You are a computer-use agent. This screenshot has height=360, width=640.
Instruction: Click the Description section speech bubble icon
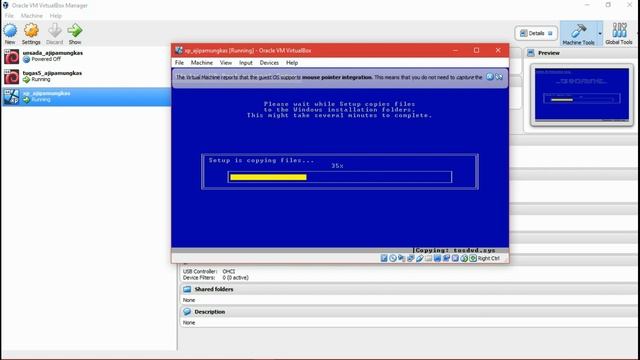pos(187,311)
